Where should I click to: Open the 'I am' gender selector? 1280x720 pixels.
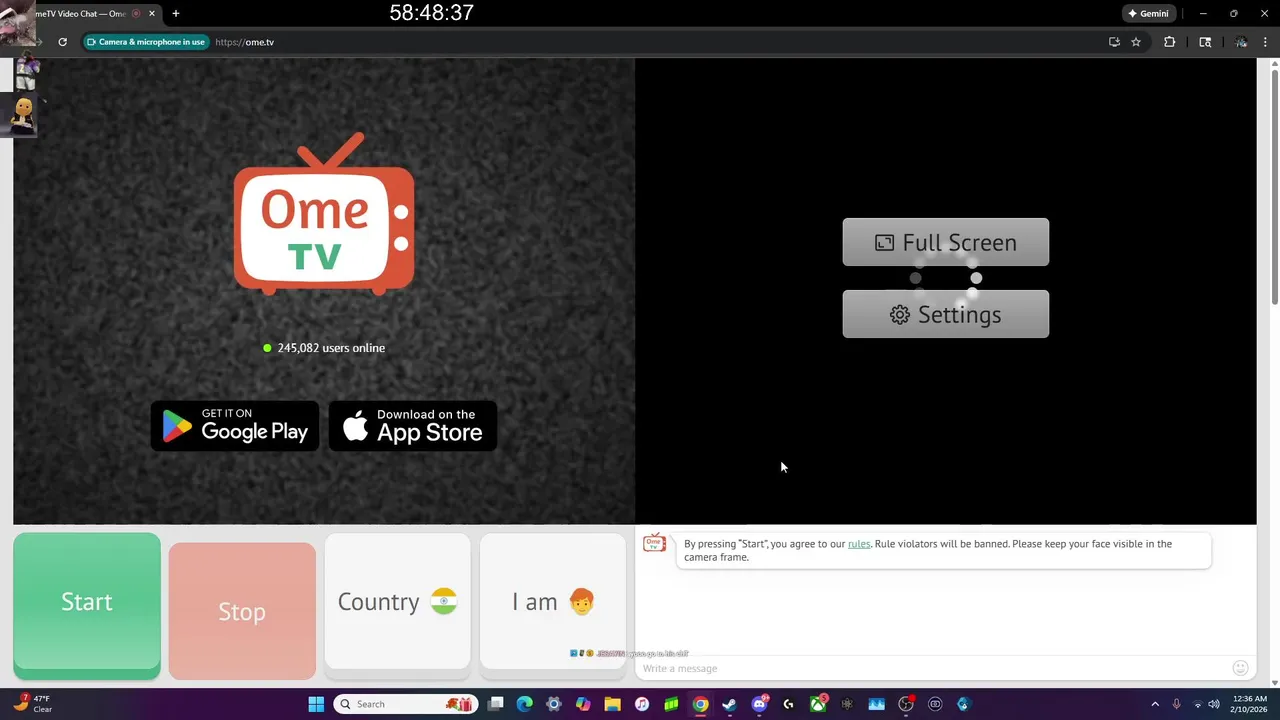[x=553, y=601]
